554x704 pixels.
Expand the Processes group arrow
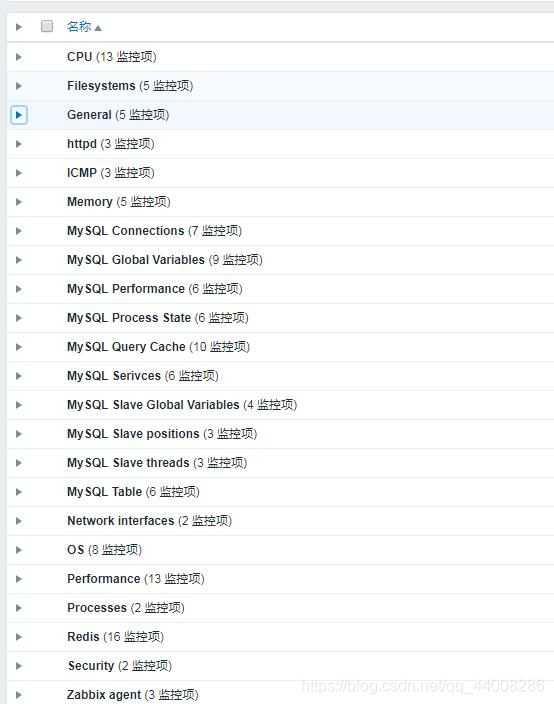tap(18, 608)
